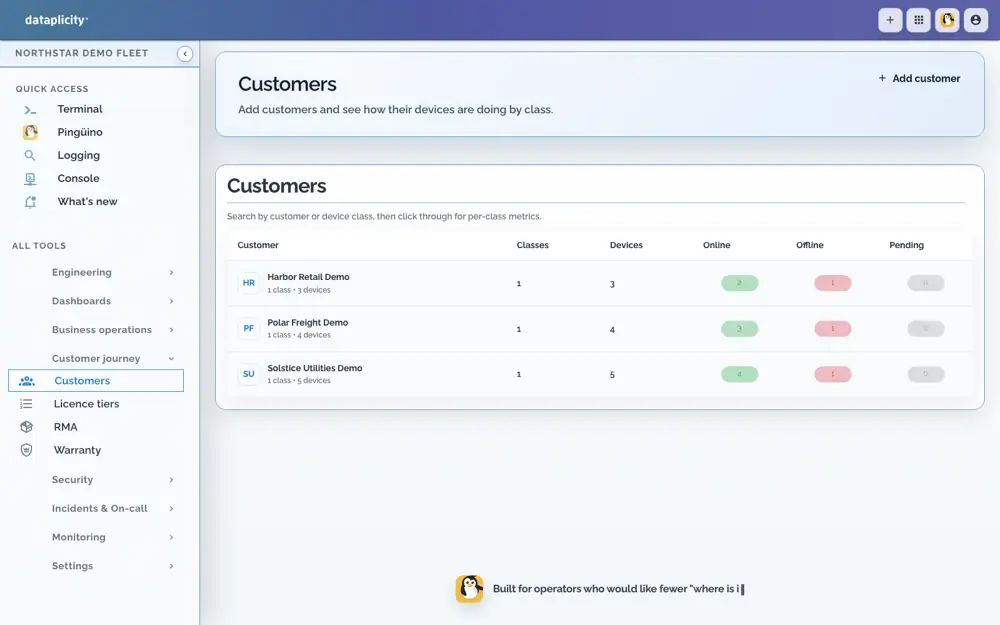Select Customers in the sidebar
Viewport: 1000px width, 625px height.
[96, 381]
